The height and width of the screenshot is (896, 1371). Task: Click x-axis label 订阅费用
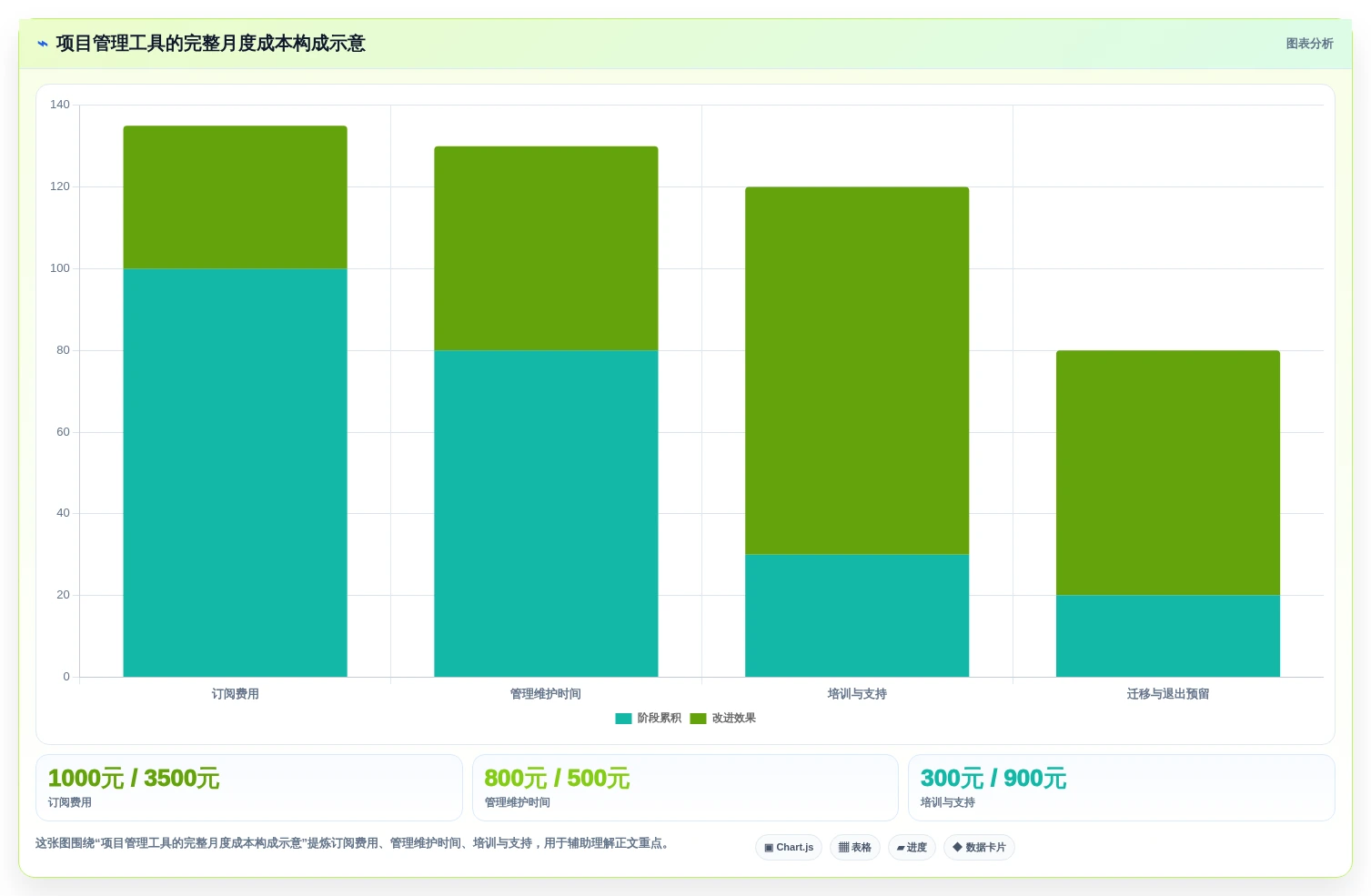click(x=235, y=694)
